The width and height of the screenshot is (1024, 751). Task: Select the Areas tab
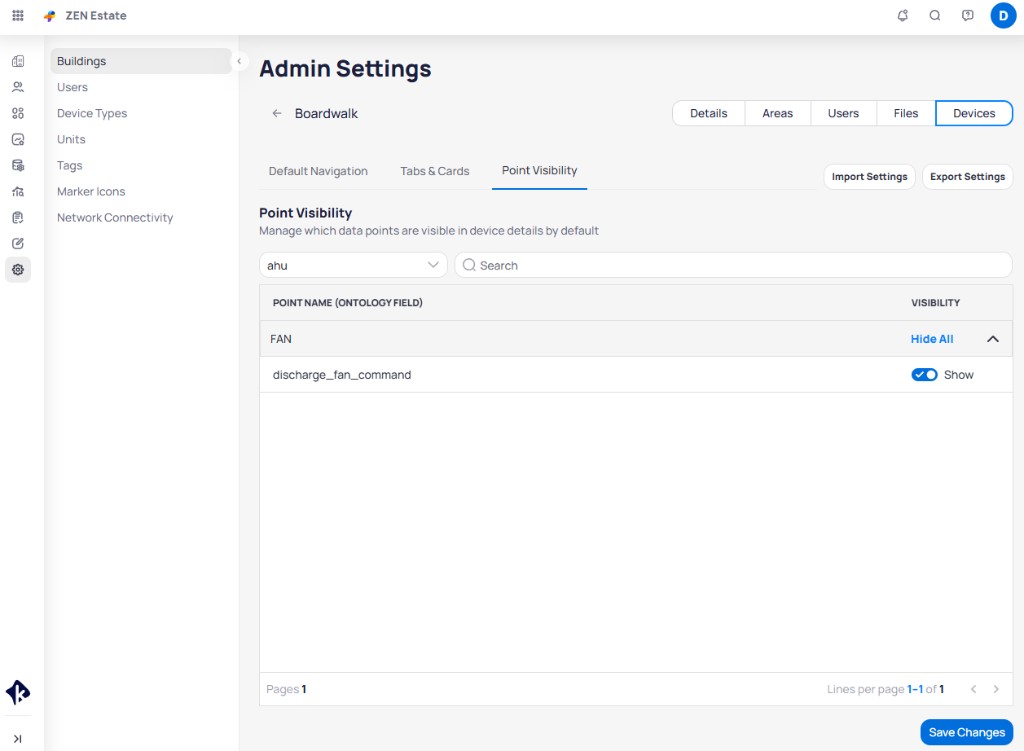777,113
